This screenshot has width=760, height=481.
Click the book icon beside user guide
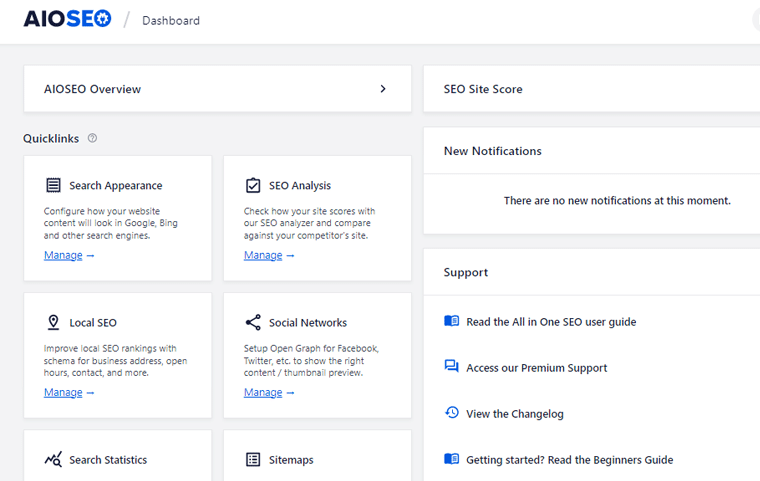point(452,321)
